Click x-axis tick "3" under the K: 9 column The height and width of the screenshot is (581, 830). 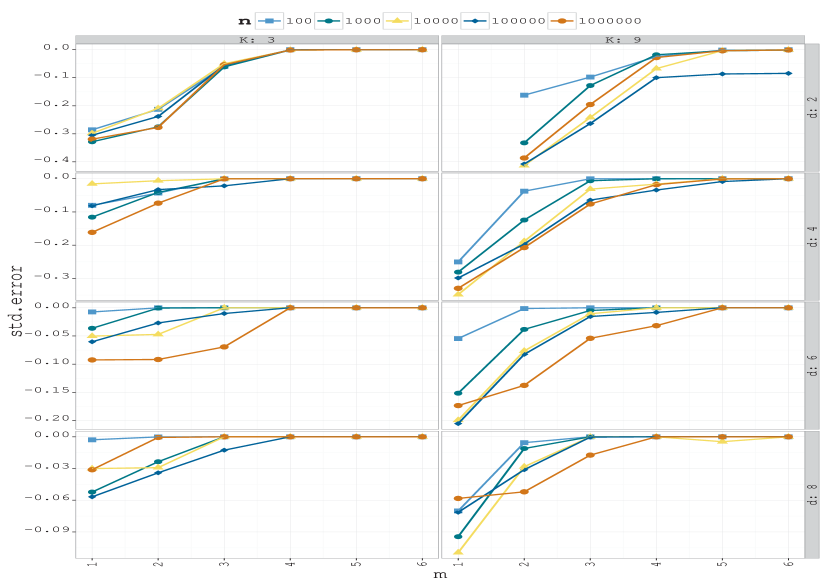click(590, 564)
